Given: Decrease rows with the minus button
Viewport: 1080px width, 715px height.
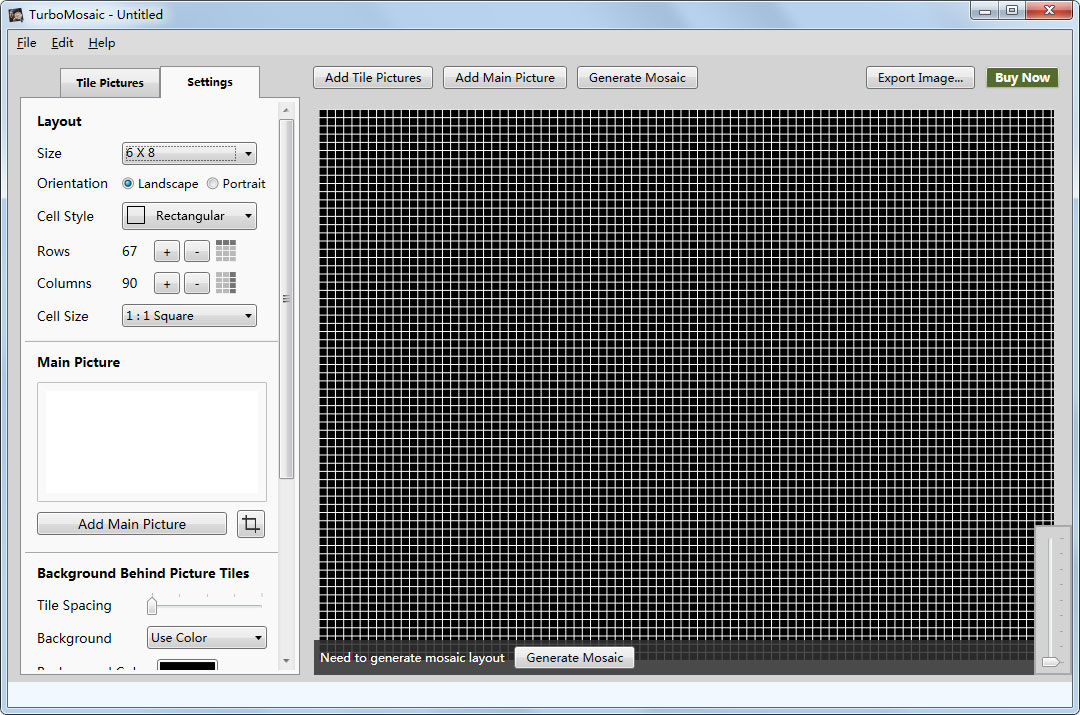Looking at the screenshot, I should [197, 252].
